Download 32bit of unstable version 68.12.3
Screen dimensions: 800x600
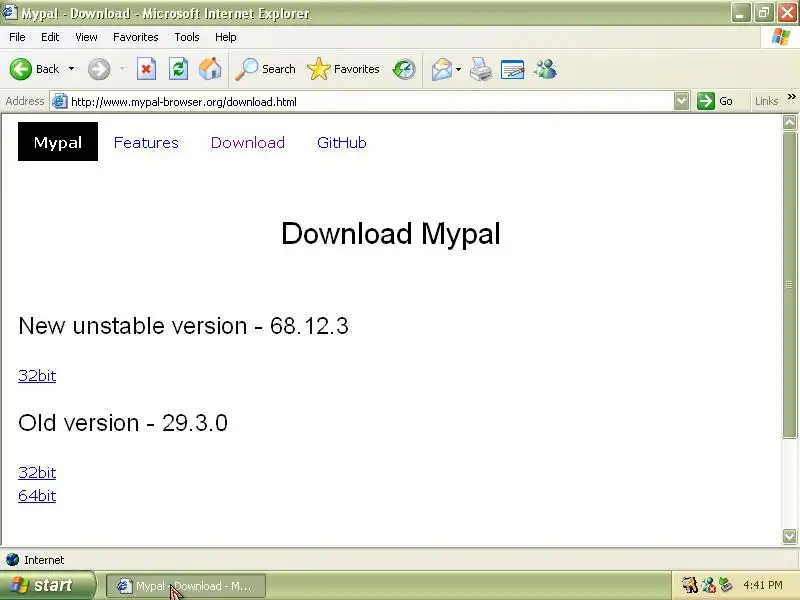click(x=37, y=376)
